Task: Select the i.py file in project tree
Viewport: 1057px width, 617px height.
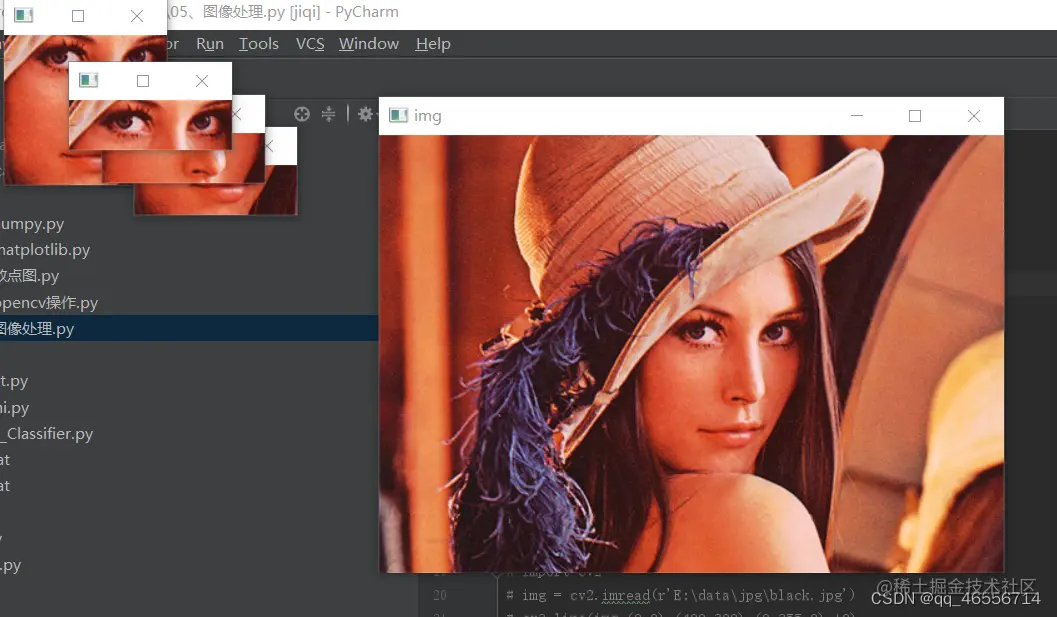Action: 15,408
